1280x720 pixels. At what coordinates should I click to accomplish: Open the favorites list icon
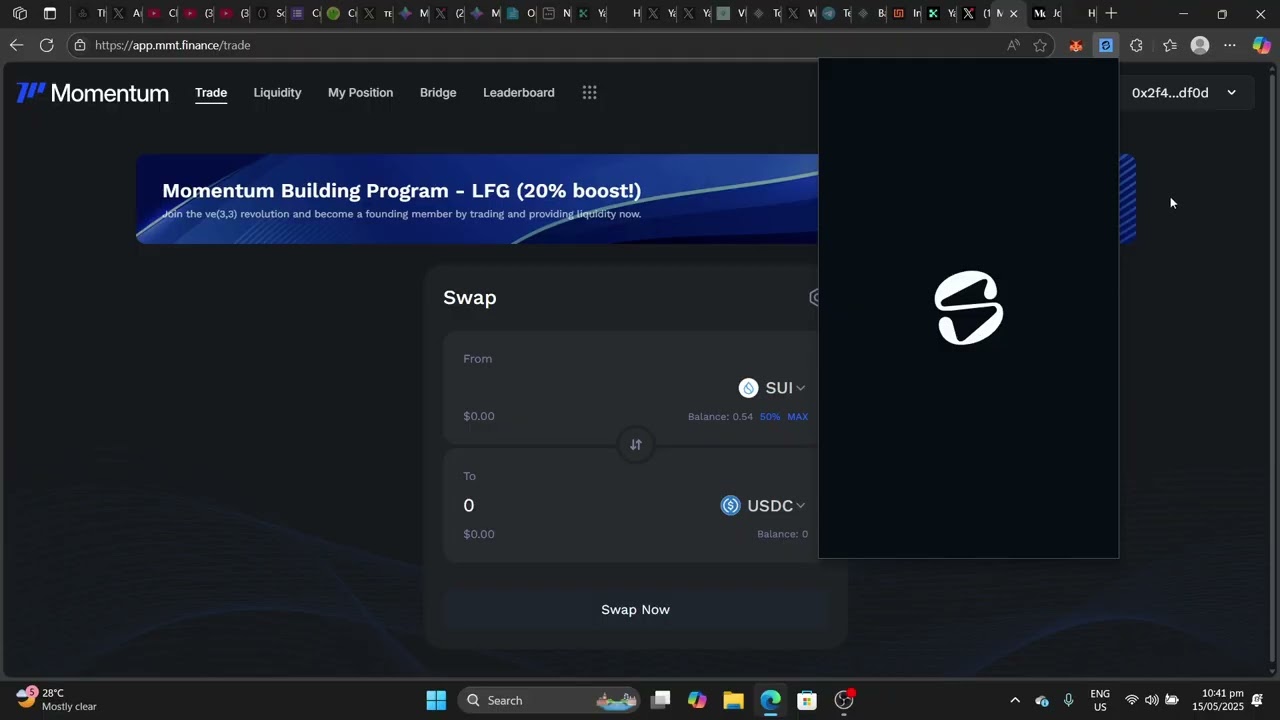coord(1170,45)
